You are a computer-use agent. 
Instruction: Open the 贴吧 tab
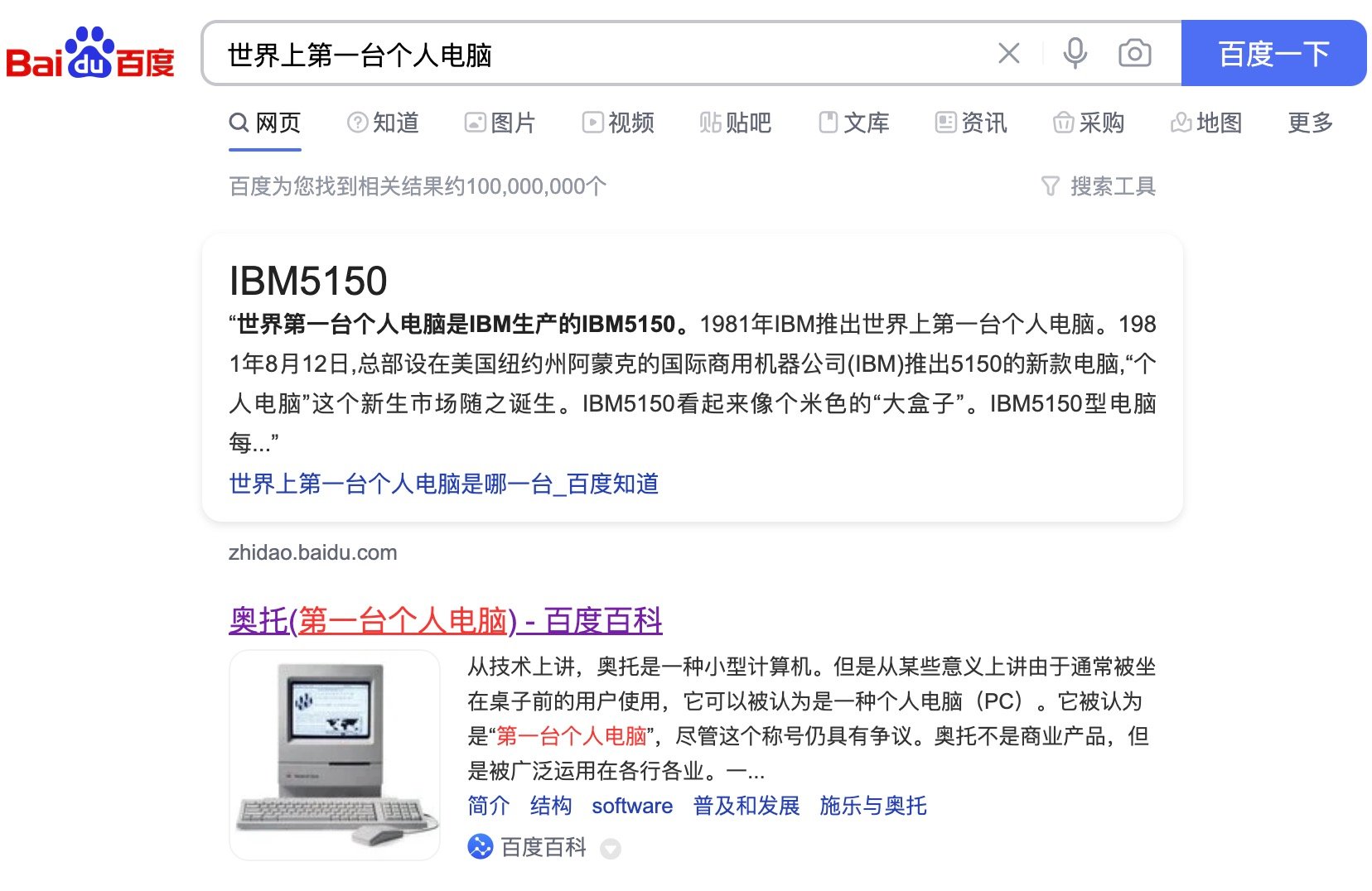pos(736,123)
